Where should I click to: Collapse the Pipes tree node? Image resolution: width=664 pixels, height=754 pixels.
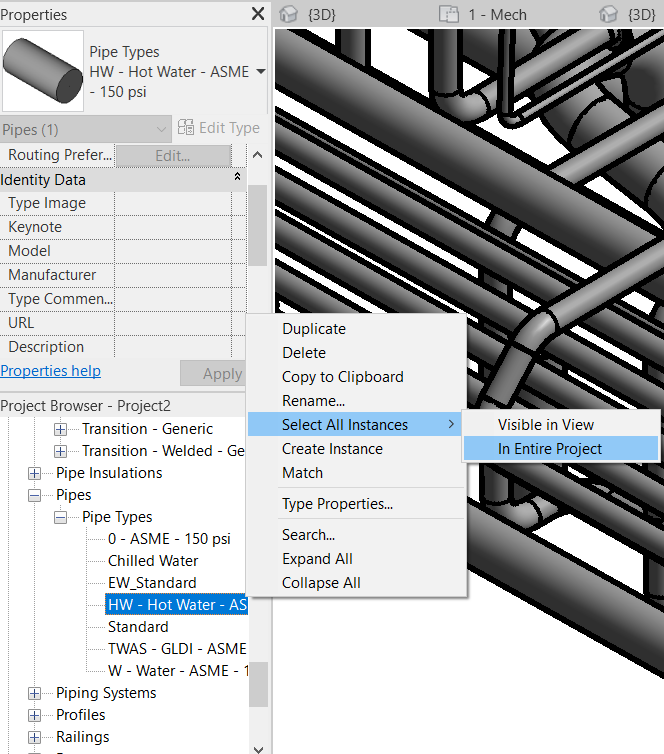coord(35,495)
